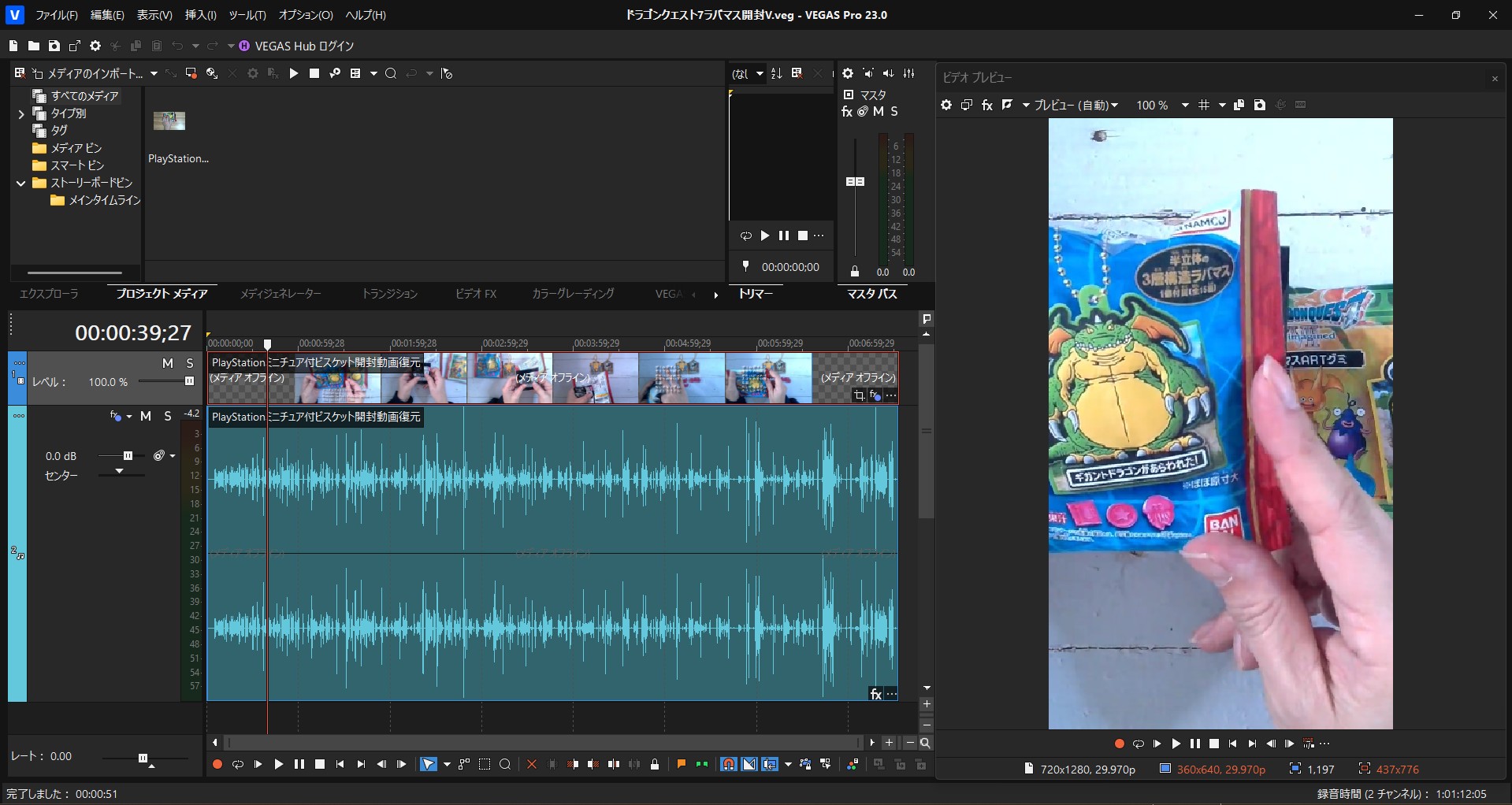Viewport: 1512px width, 805px height.
Task: Open the ツール(T) menu
Action: click(x=247, y=15)
